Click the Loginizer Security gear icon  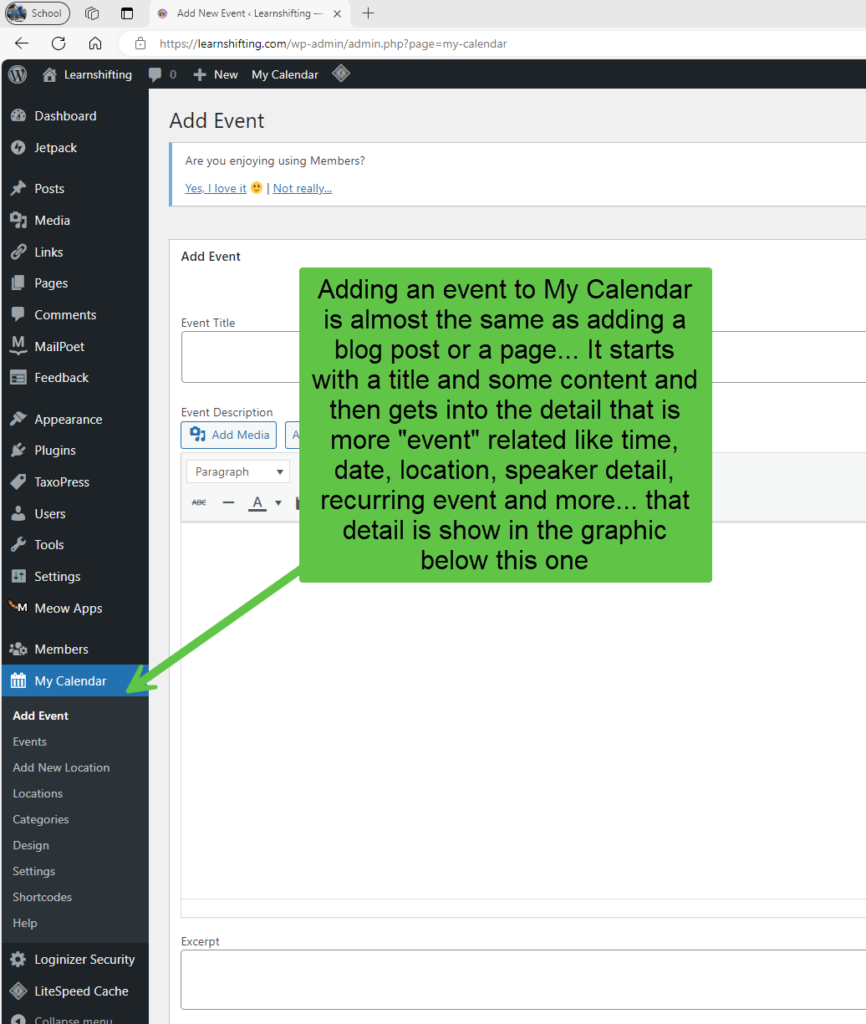pos(18,959)
